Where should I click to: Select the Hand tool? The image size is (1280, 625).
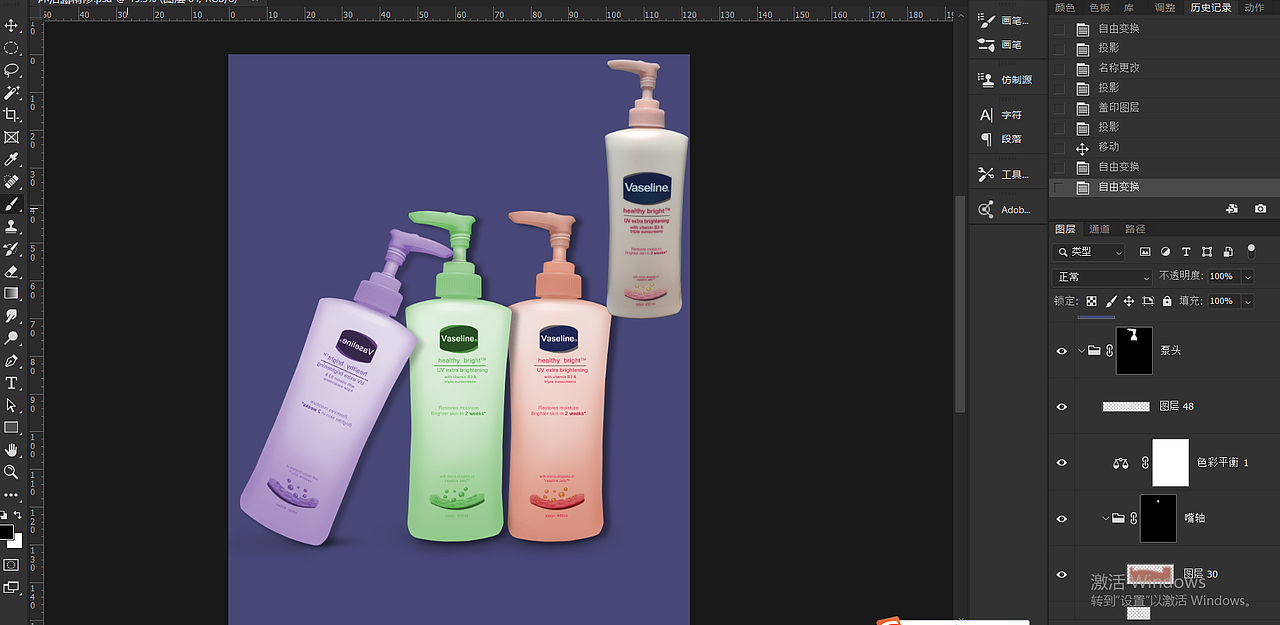[12, 450]
